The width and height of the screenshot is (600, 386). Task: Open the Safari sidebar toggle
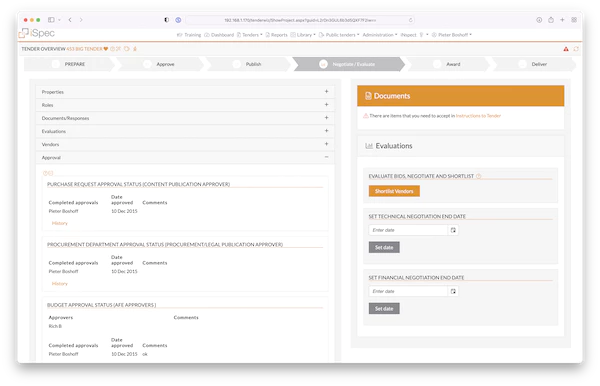coord(51,20)
